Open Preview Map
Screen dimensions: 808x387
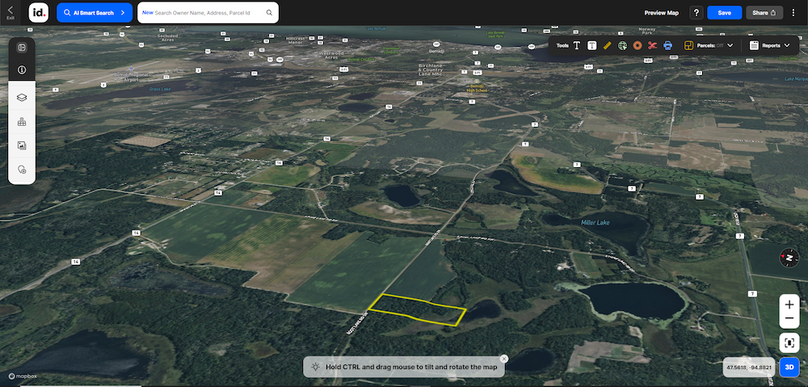661,13
